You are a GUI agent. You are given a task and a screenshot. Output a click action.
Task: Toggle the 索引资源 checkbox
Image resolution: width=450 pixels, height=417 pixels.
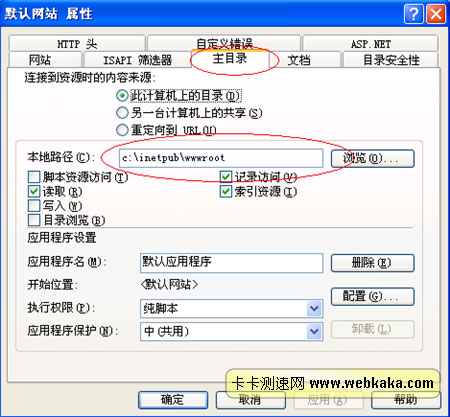[226, 191]
